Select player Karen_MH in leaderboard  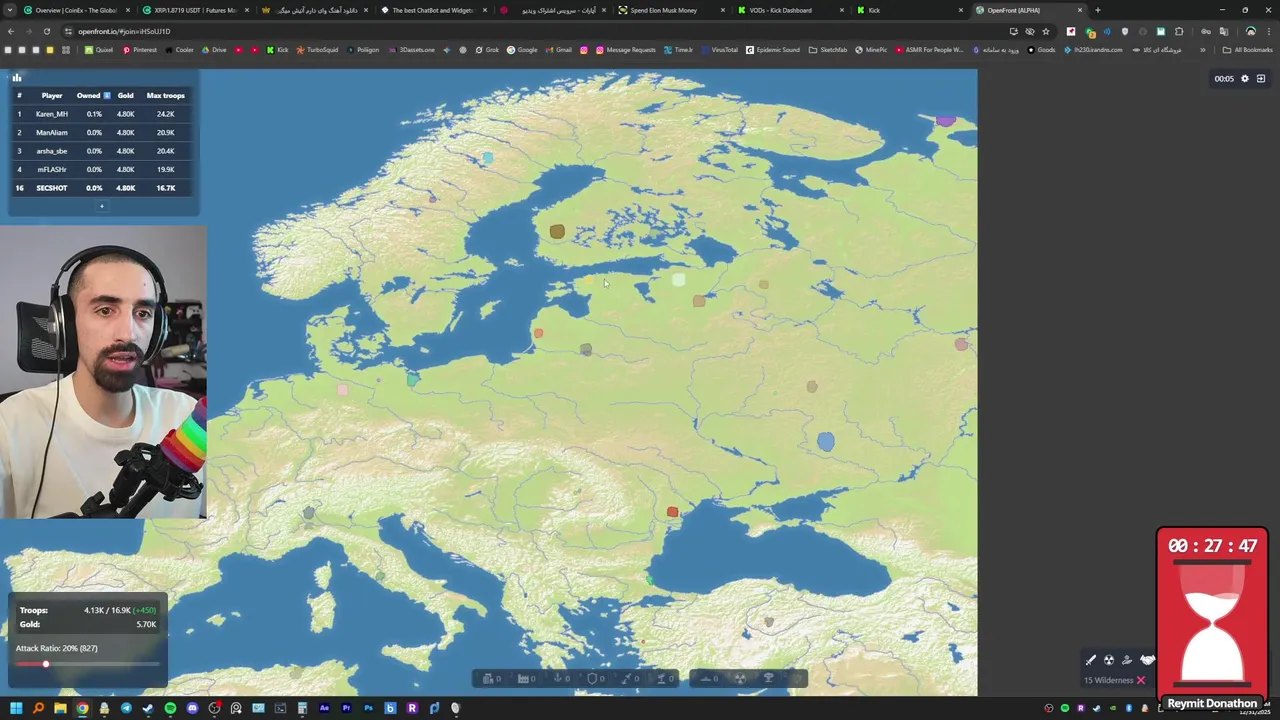click(x=52, y=114)
